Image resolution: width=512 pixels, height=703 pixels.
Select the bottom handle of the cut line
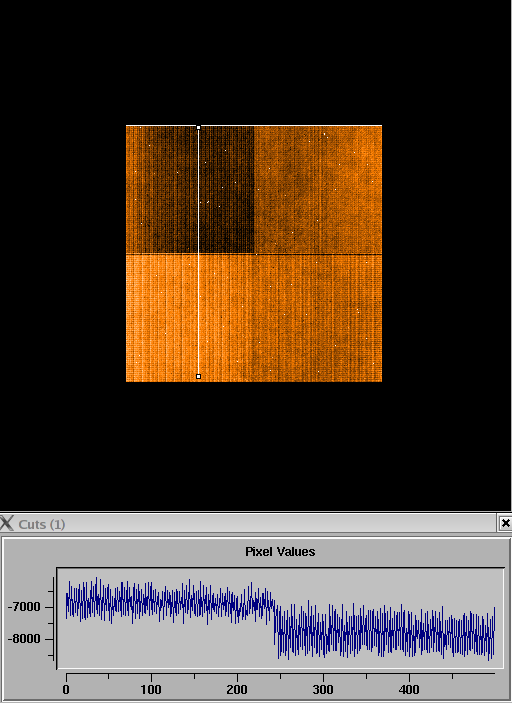199,377
